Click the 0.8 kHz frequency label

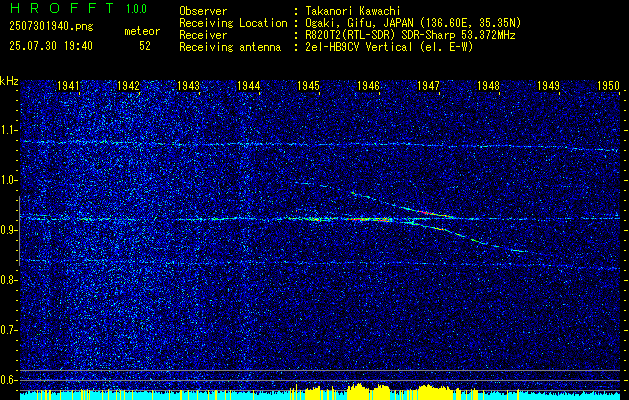[8, 280]
